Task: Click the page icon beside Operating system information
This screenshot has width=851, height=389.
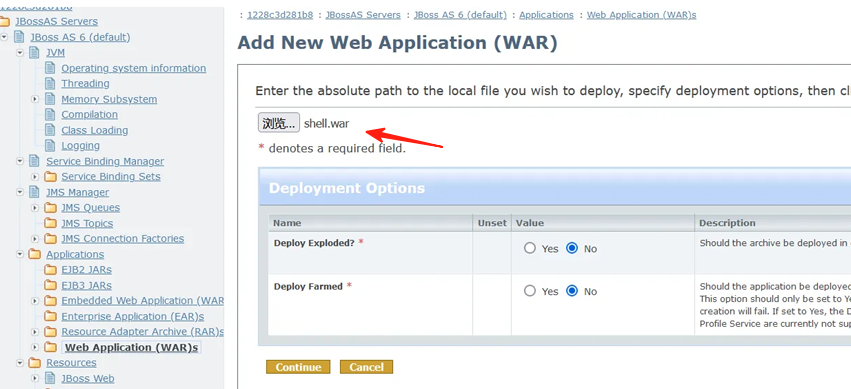Action: click(x=50, y=68)
